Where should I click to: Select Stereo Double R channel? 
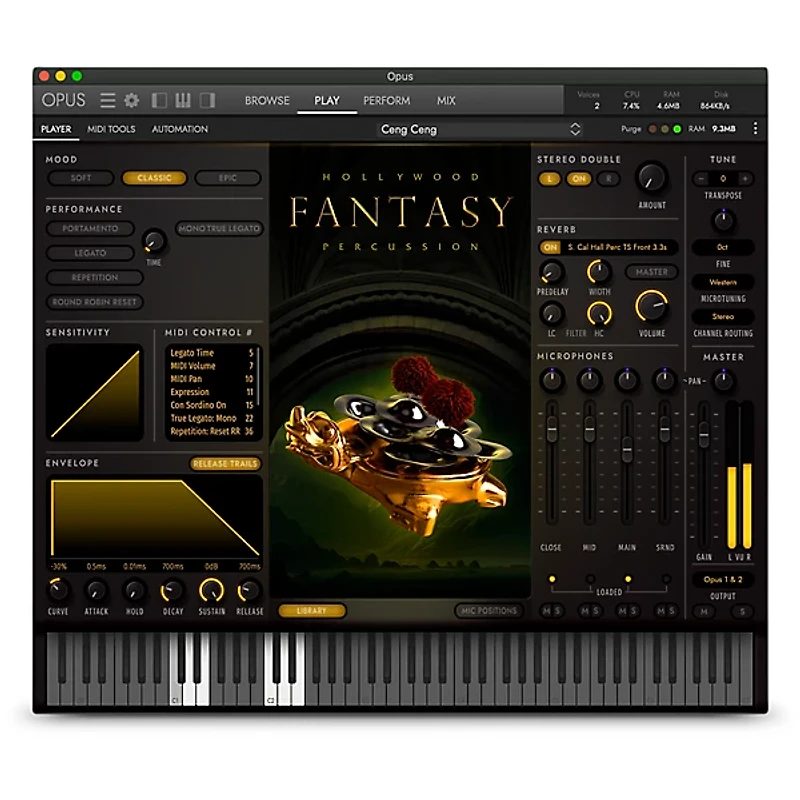(x=608, y=179)
